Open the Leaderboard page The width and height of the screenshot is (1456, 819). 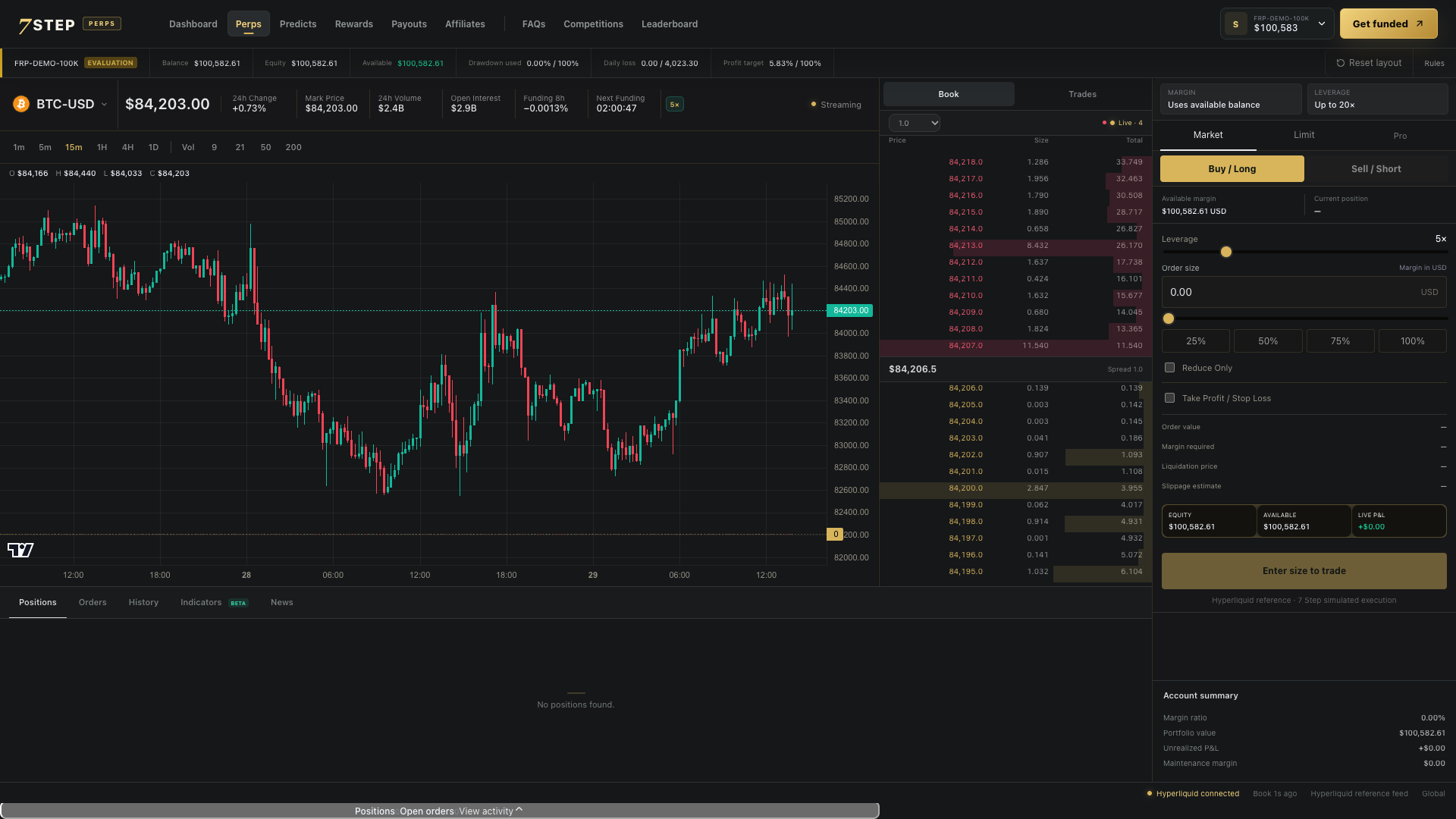pos(670,24)
